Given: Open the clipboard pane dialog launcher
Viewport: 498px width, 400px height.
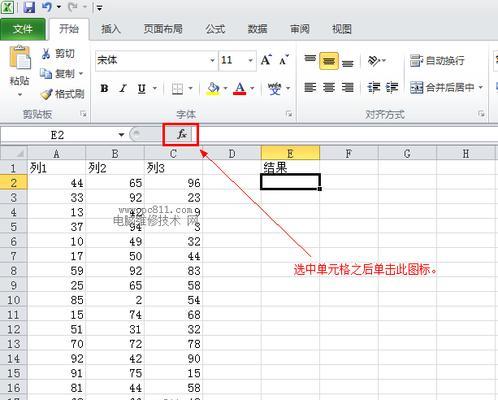Looking at the screenshot, I should [x=83, y=114].
